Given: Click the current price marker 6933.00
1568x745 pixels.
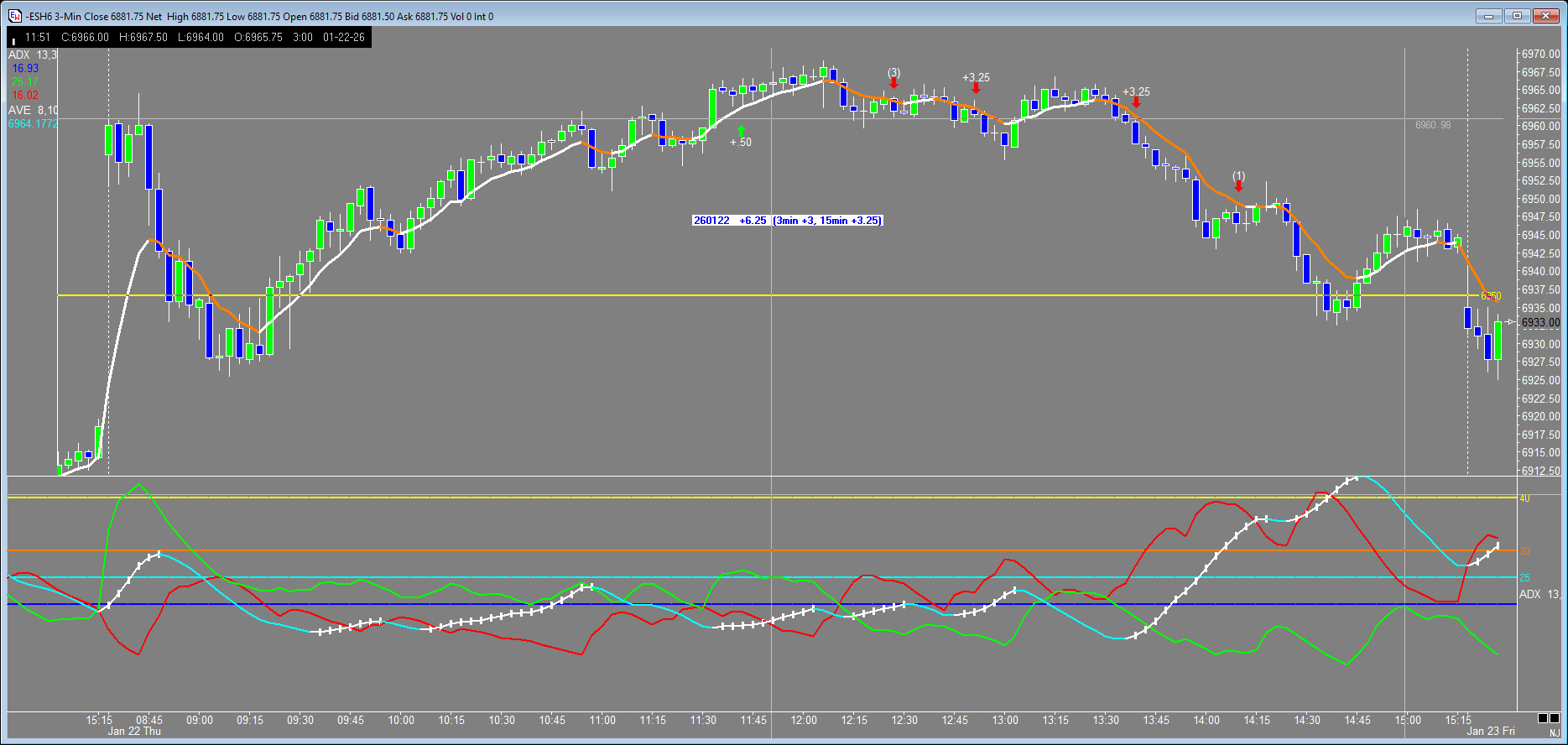Looking at the screenshot, I should [1540, 323].
